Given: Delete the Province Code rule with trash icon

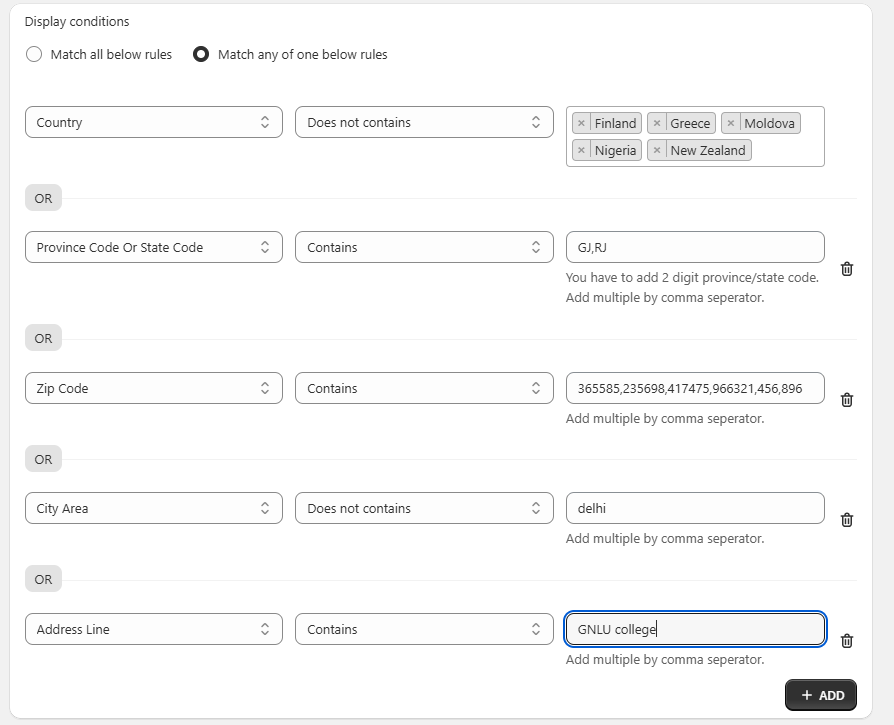Looking at the screenshot, I should 846,269.
